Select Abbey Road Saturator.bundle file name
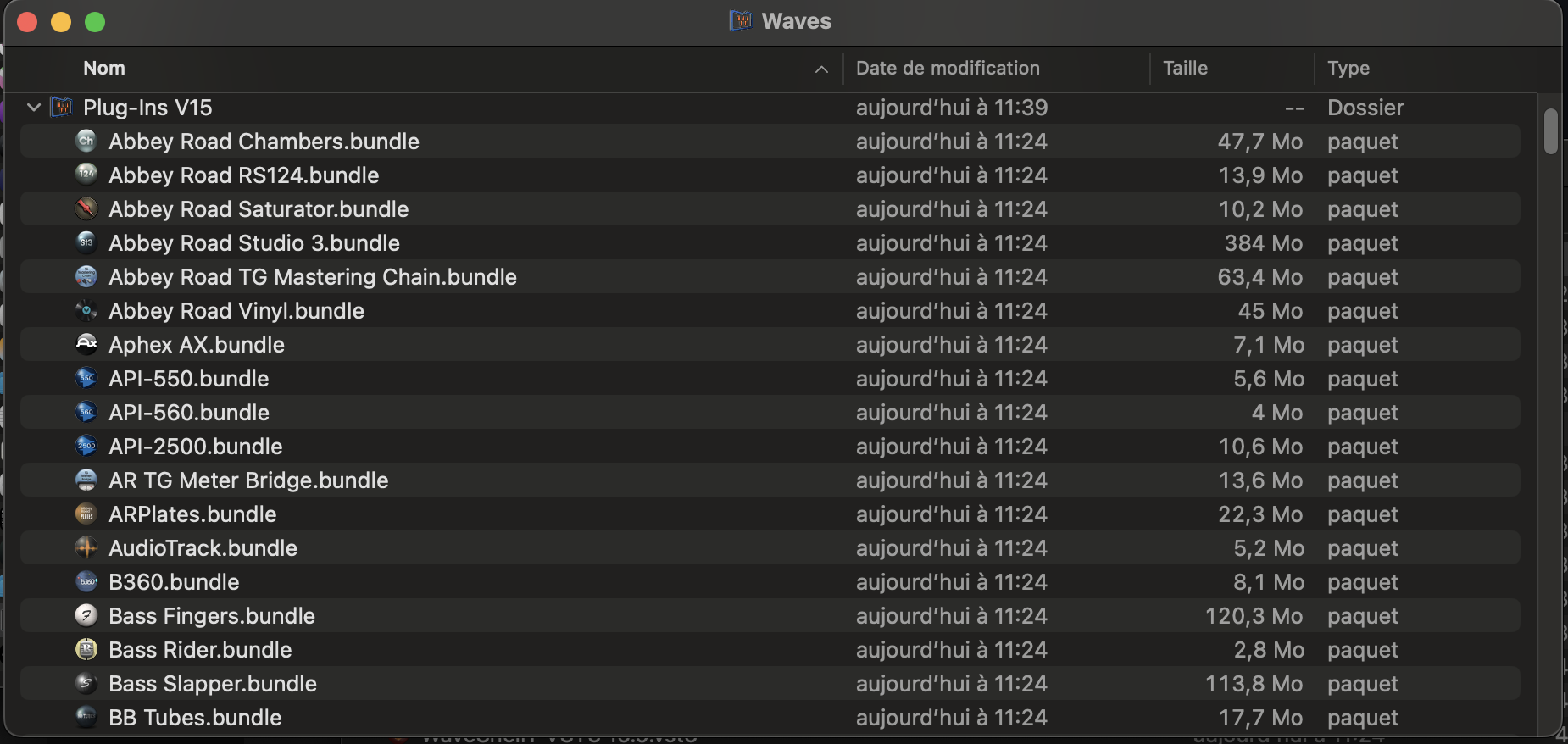 [259, 209]
